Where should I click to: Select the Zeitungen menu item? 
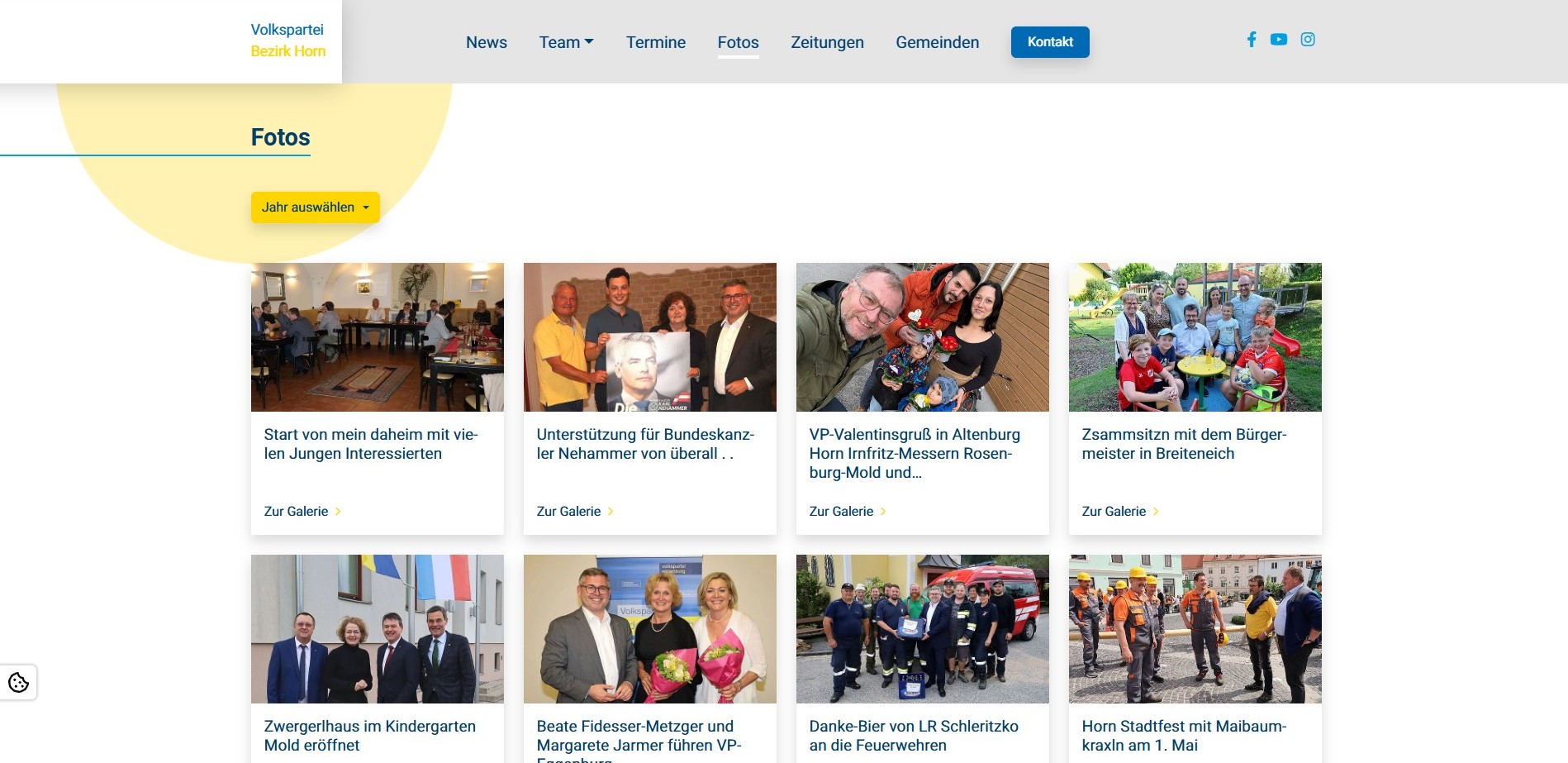(827, 42)
